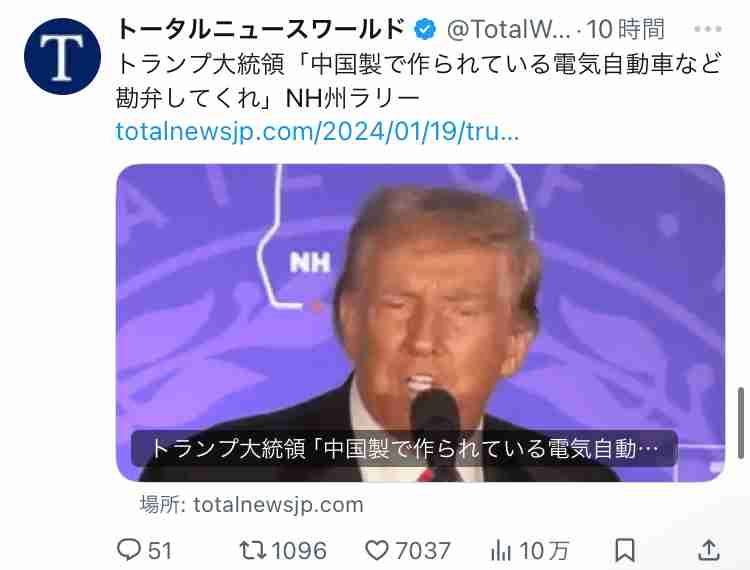This screenshot has height=570, width=750.
Task: Click the share upload icon
Action: [709, 550]
